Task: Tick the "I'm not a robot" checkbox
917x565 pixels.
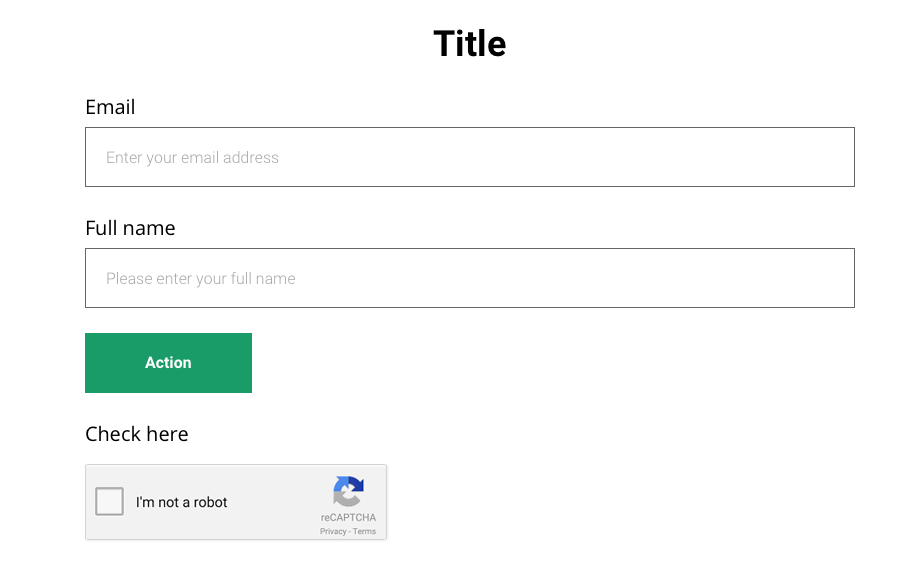Action: (x=109, y=501)
